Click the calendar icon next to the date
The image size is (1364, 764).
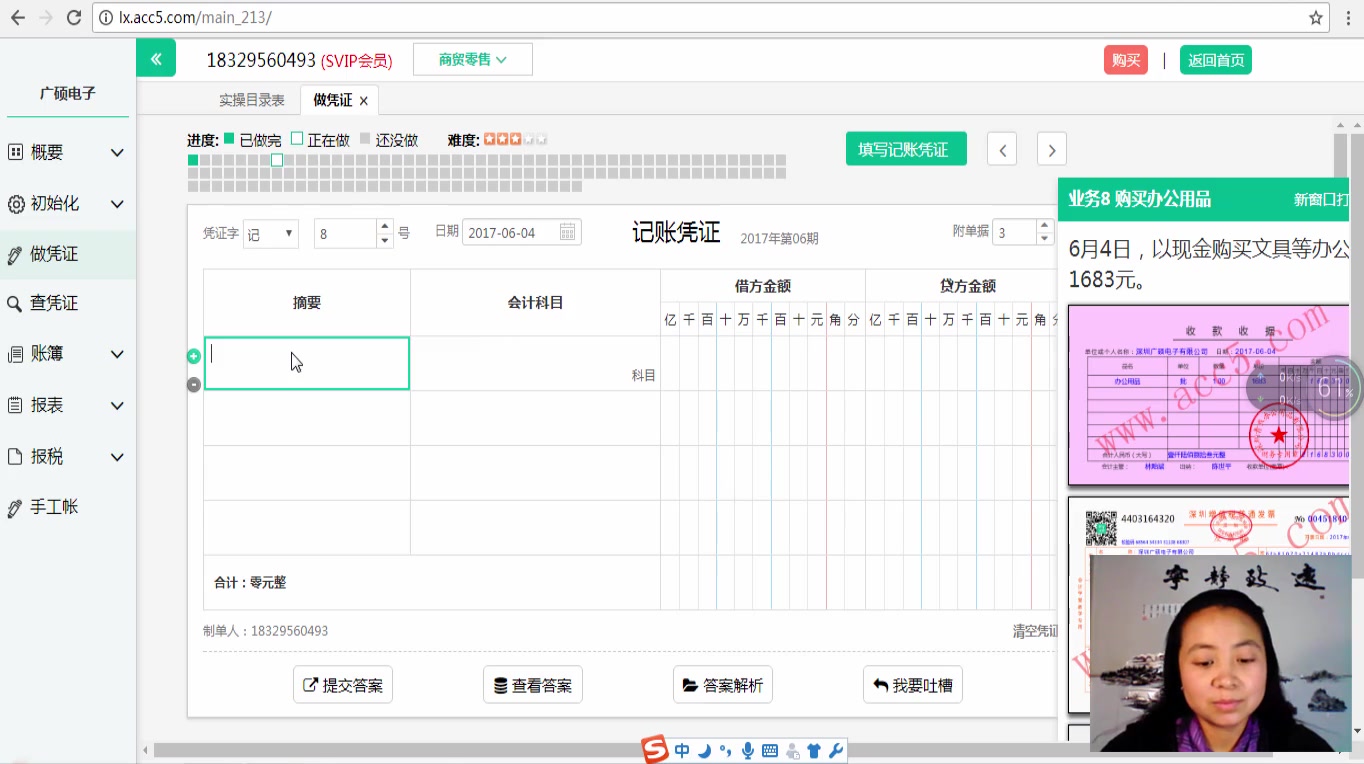pos(566,231)
